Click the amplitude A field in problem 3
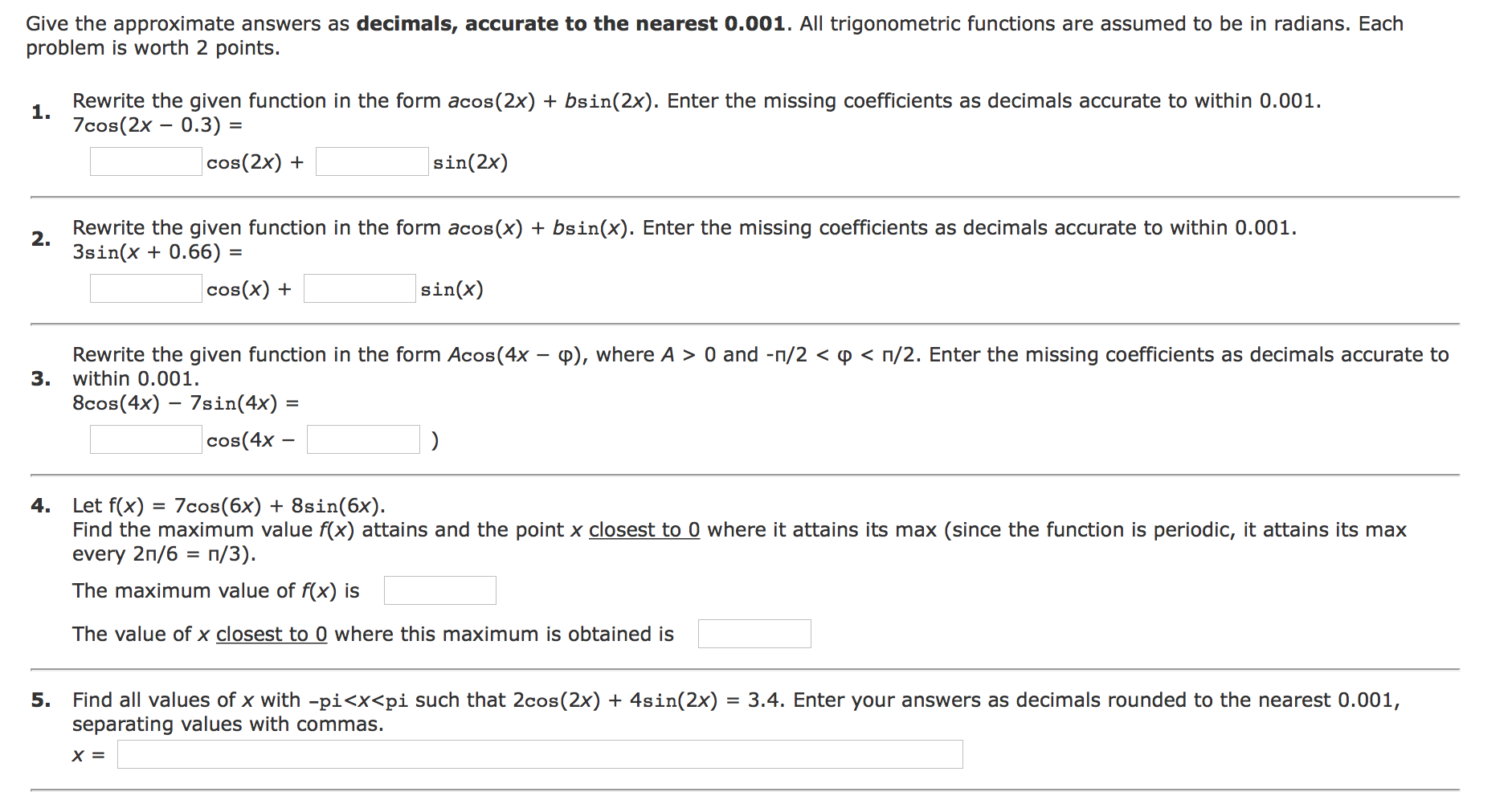The image size is (1512, 792). click(146, 439)
